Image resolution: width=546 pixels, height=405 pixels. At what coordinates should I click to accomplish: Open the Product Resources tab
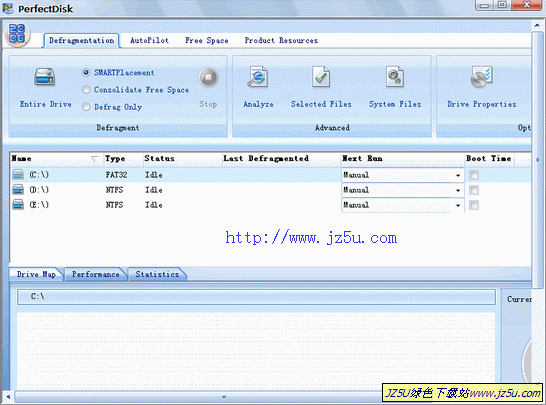pyautogui.click(x=281, y=40)
